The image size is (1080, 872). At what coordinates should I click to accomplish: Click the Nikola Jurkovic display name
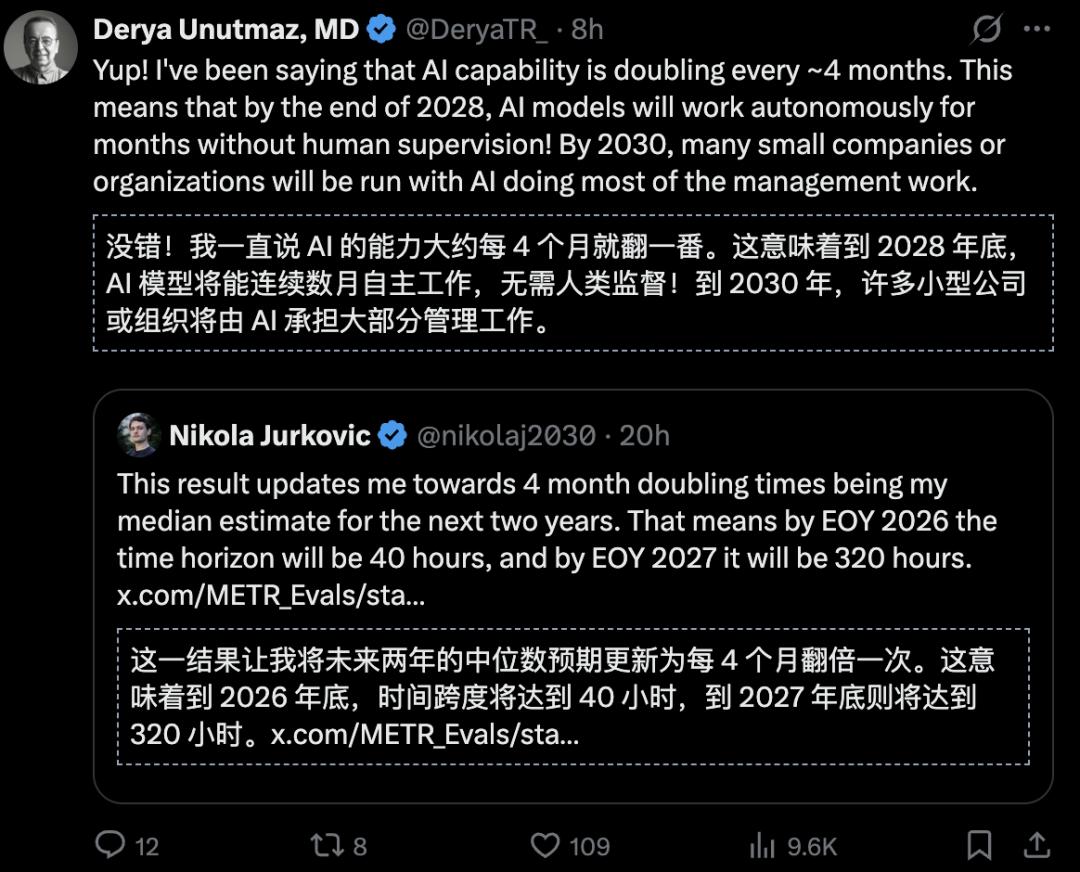pos(270,435)
